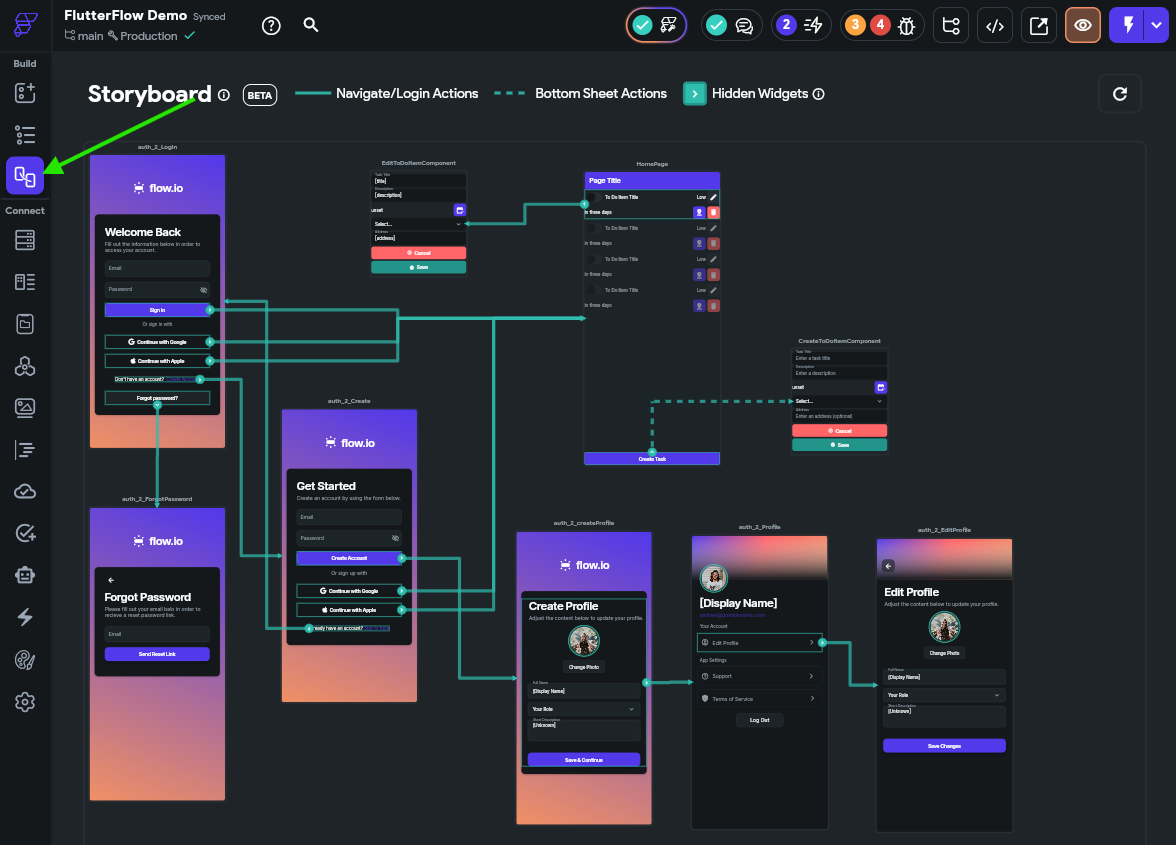
Task: Toggle preview mode eye button
Action: (x=1082, y=25)
